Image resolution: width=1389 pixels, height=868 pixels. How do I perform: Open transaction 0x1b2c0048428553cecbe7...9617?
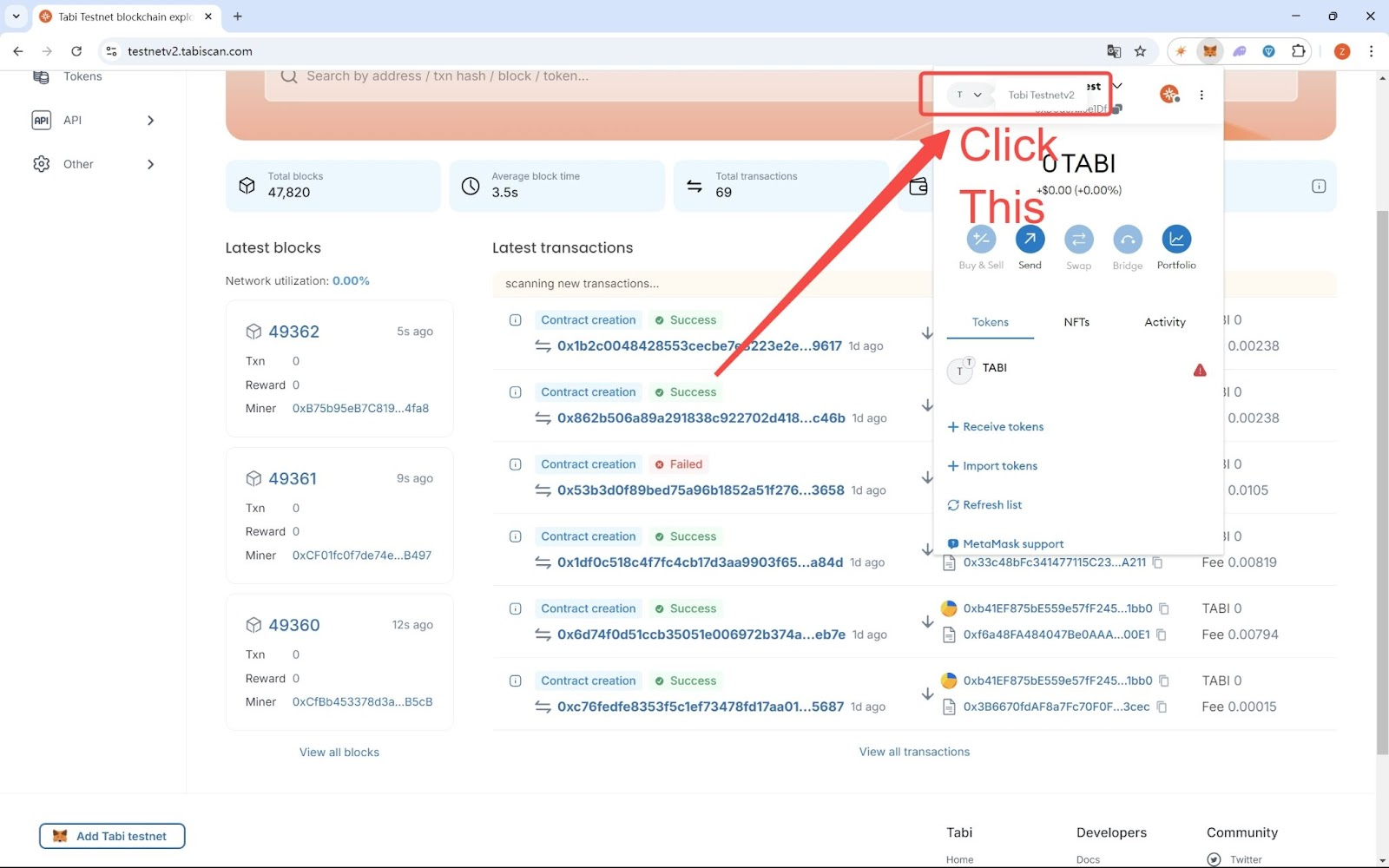click(x=700, y=345)
